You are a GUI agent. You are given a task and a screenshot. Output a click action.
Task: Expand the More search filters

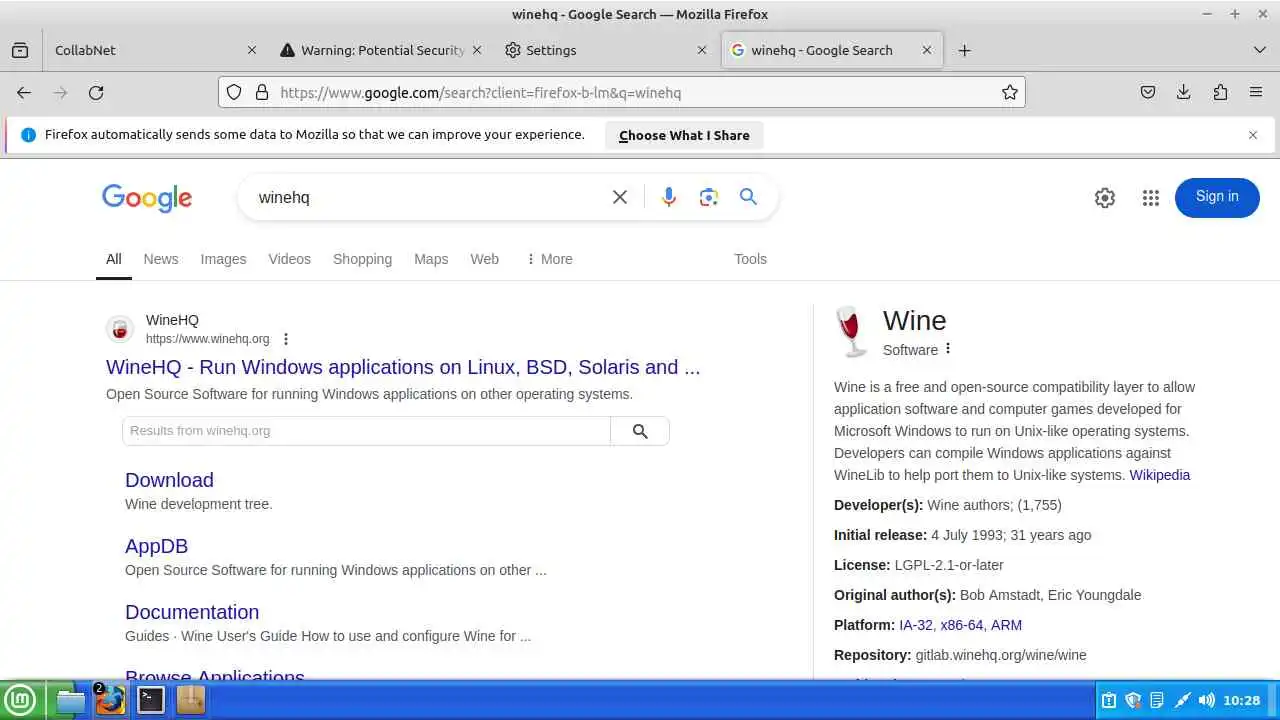pos(550,259)
